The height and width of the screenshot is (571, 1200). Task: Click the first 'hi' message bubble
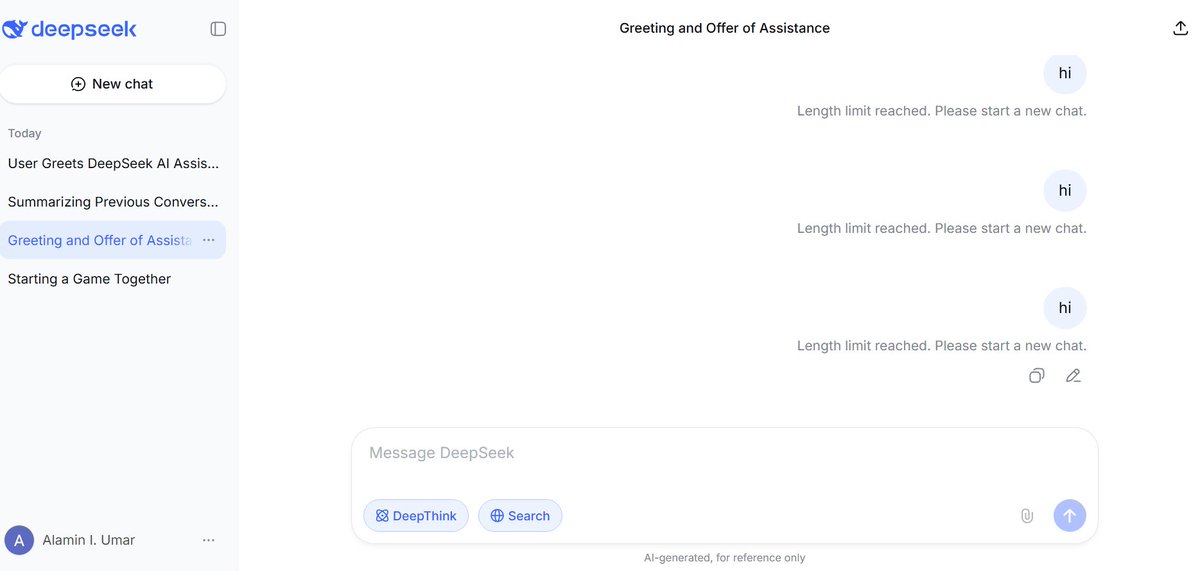1065,73
